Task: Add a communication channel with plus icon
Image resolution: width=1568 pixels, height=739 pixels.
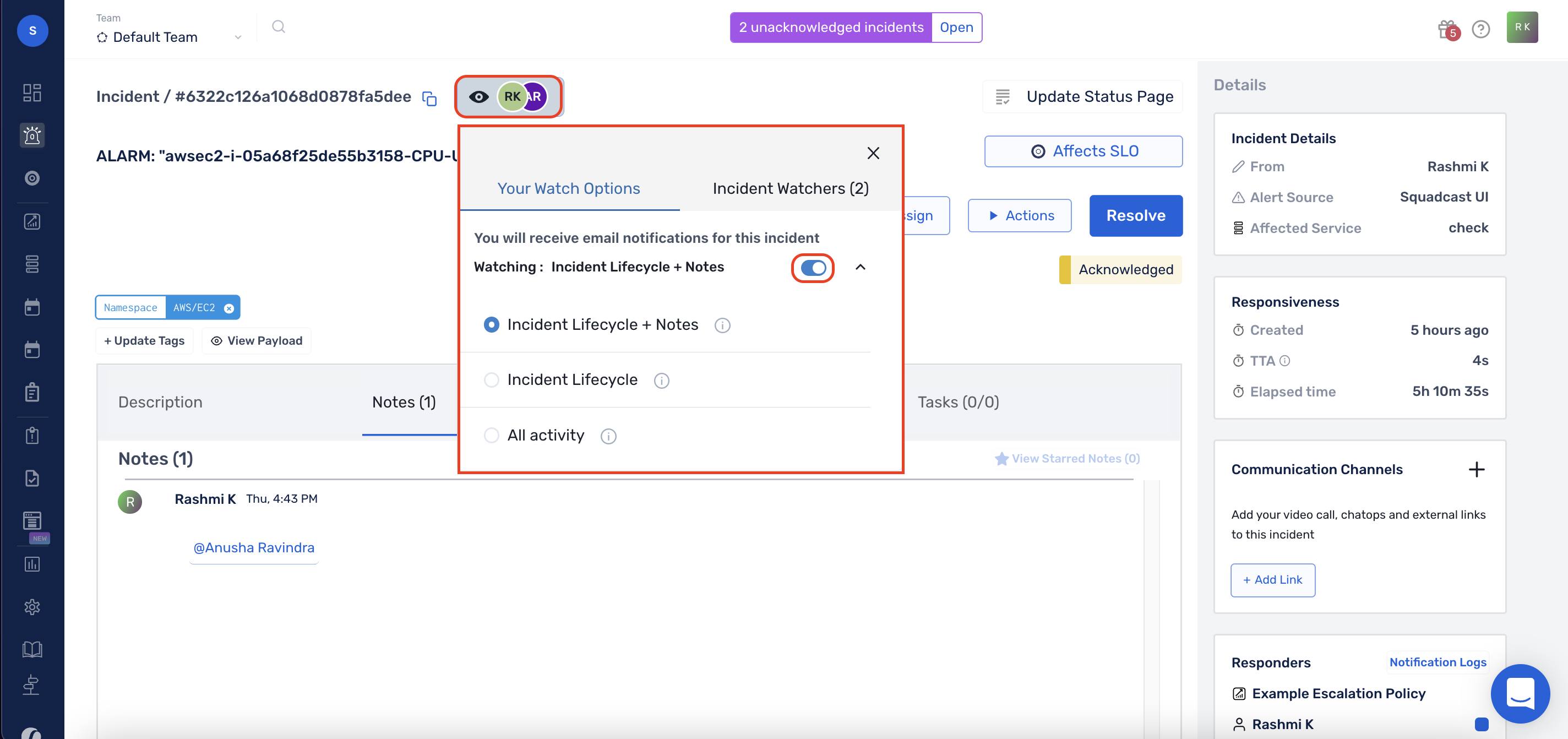Action: pyautogui.click(x=1476, y=469)
